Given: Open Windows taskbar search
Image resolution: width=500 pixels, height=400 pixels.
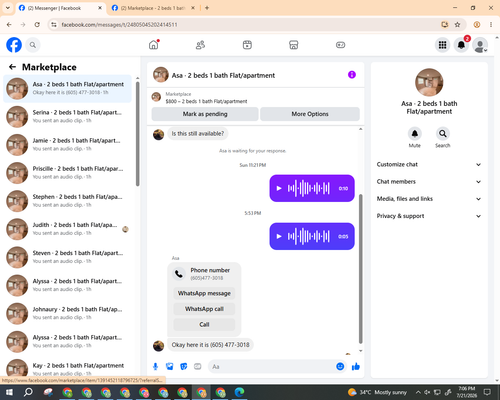Looking at the screenshot, I should point(28,392).
